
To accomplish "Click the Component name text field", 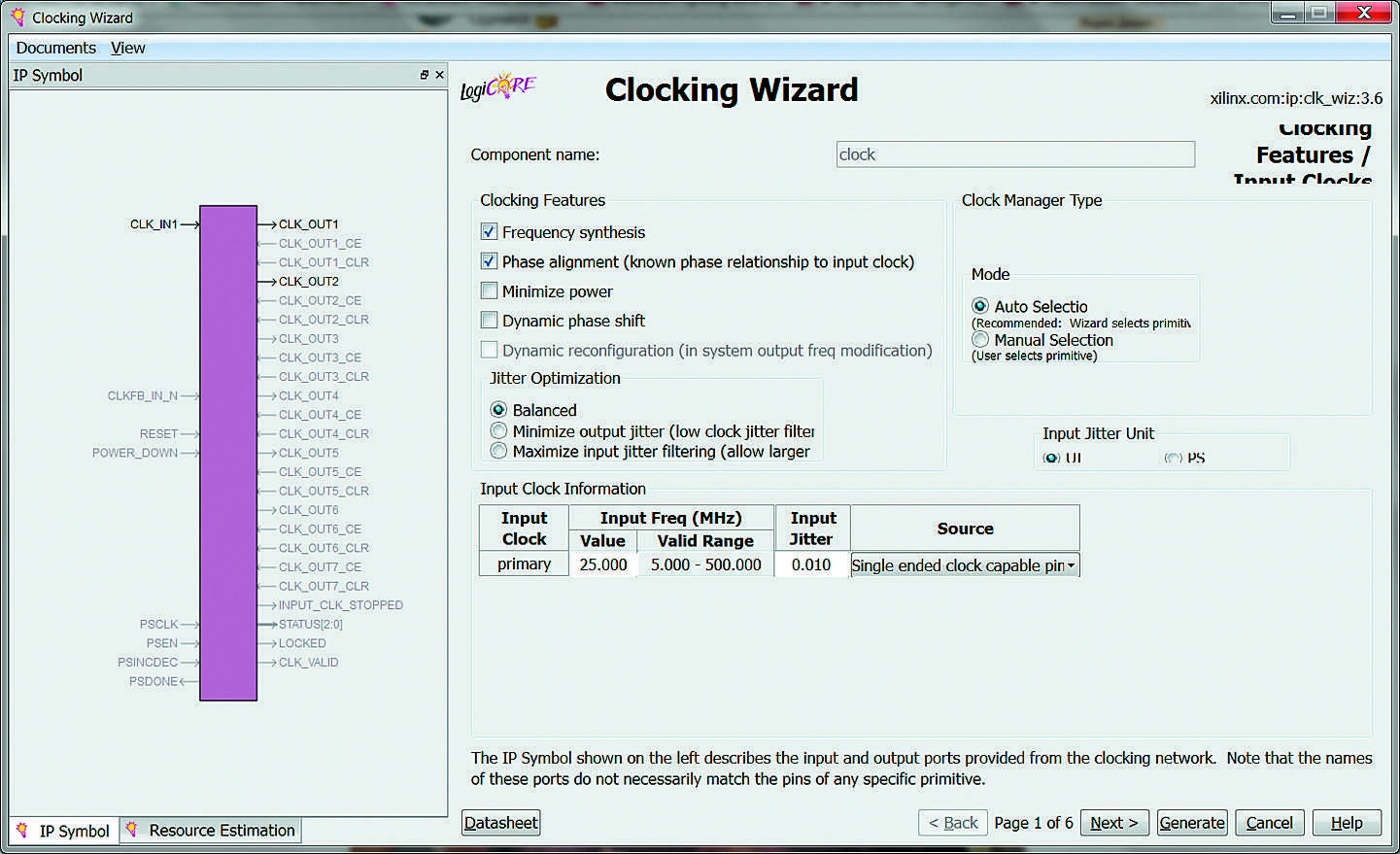I will click(1015, 154).
